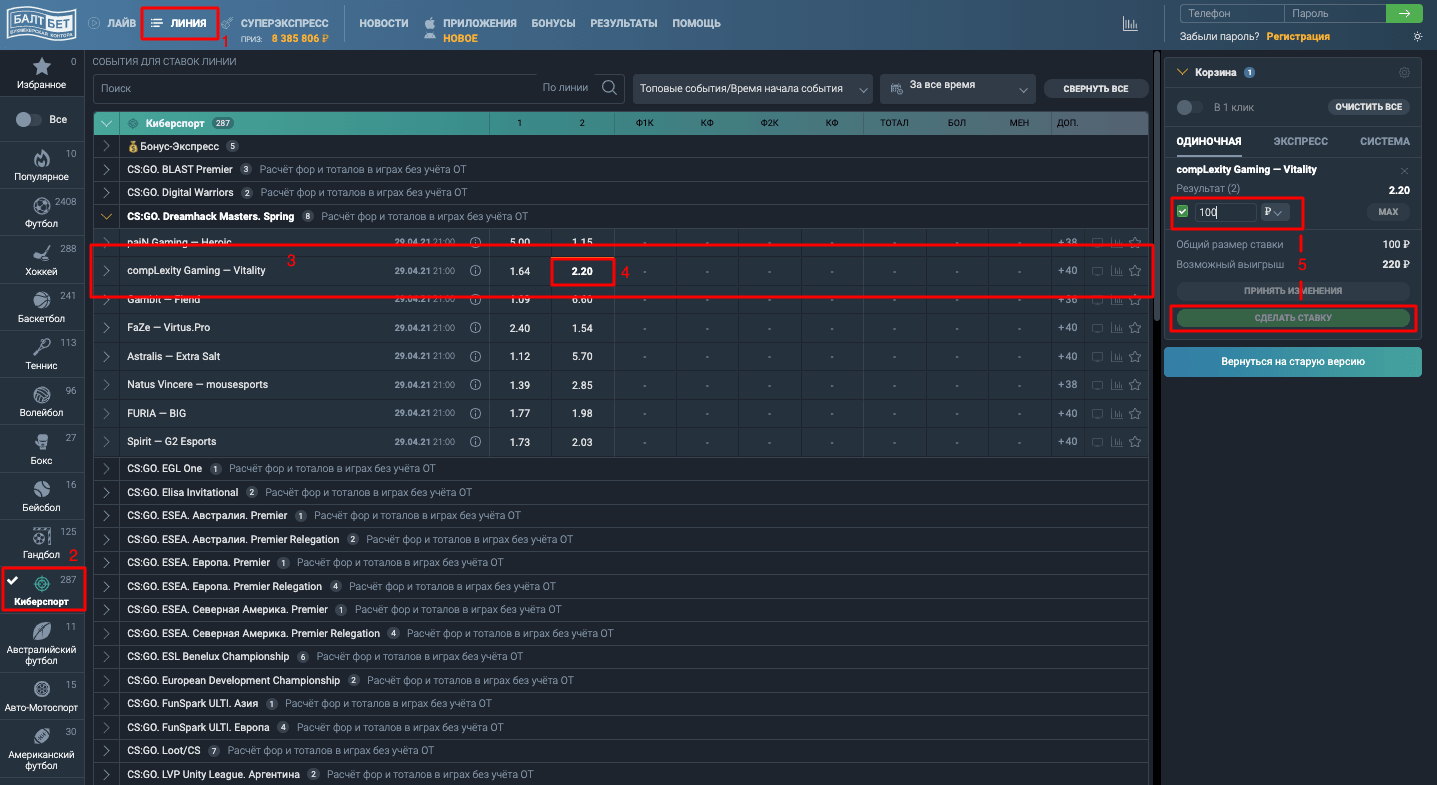Open statistics chart icon in top header
The width and height of the screenshot is (1437, 785).
[1131, 24]
